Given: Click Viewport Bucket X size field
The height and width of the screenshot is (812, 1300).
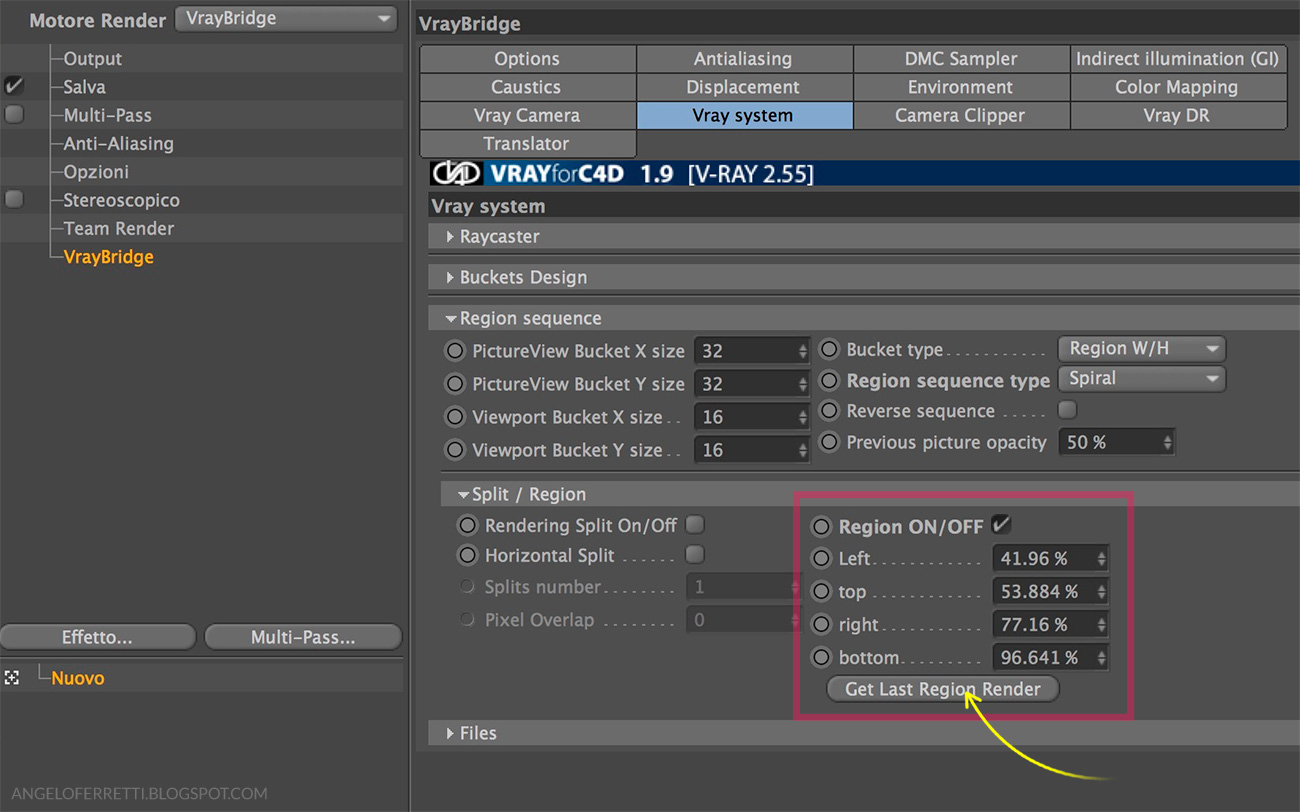Looking at the screenshot, I should coord(751,417).
